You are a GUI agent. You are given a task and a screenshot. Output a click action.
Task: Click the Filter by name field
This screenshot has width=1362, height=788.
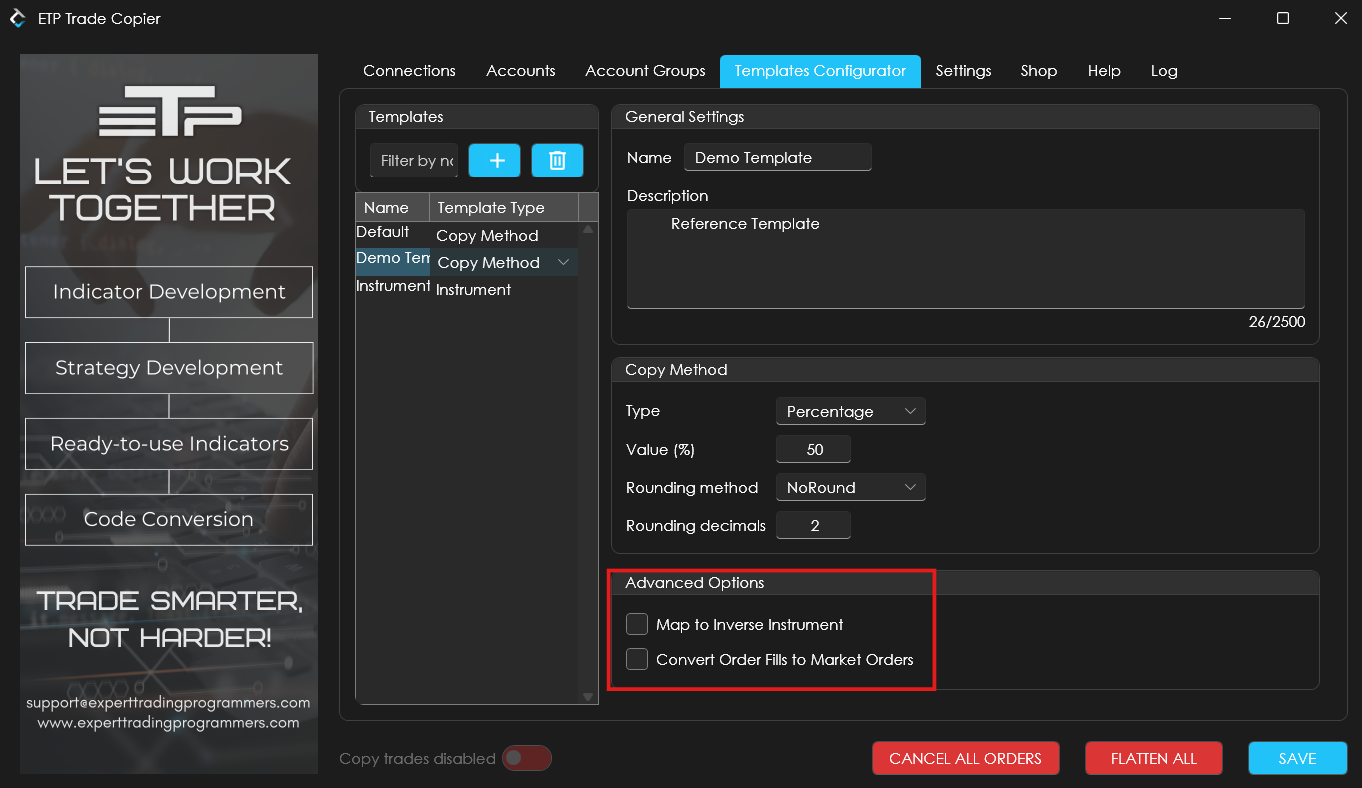tap(414, 160)
